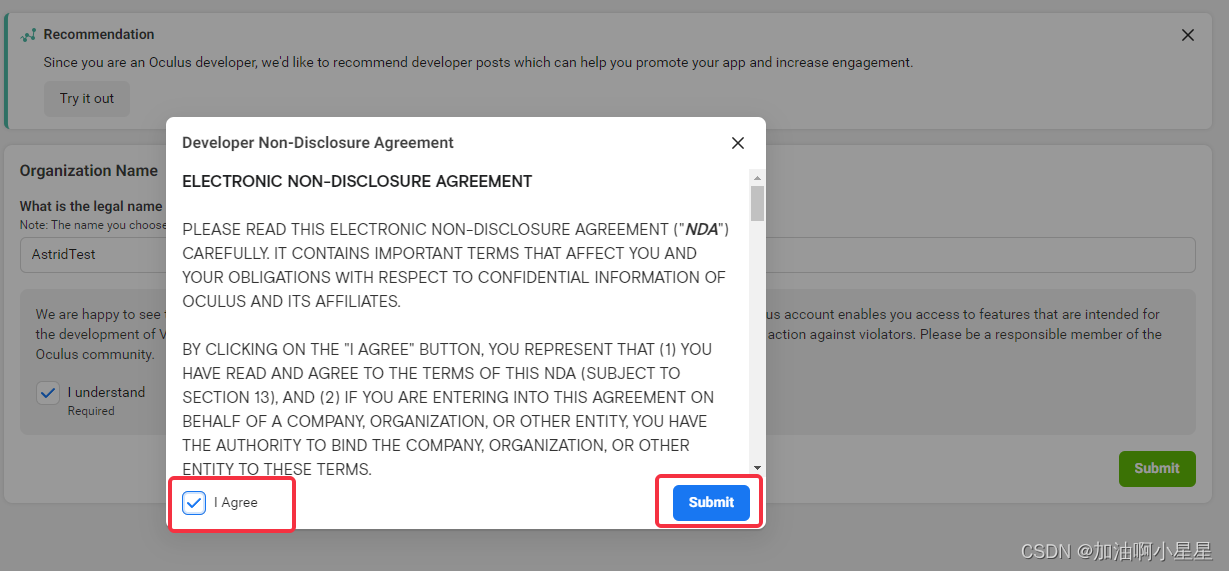
Task: Click the scrollbar down arrow in NDA dialog
Action: pyautogui.click(x=758, y=467)
